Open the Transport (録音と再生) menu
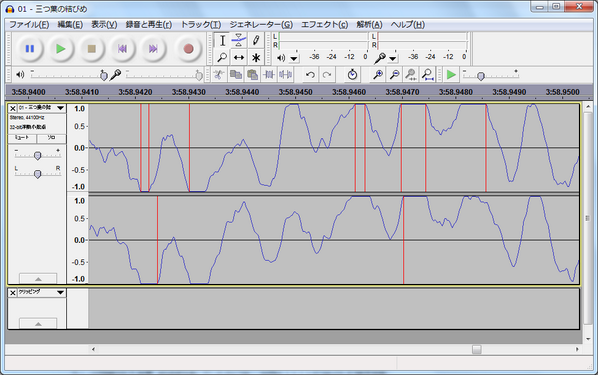The height and width of the screenshot is (375, 598). [149, 25]
